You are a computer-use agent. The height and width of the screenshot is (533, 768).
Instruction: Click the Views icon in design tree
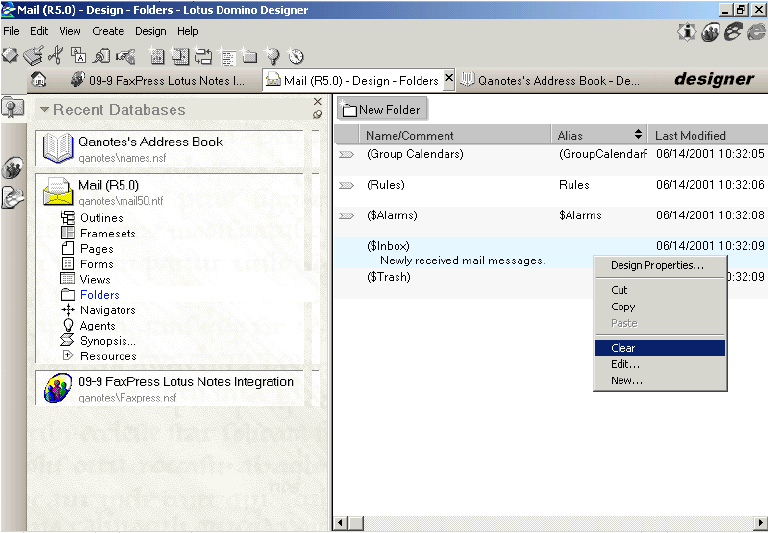[x=68, y=279]
